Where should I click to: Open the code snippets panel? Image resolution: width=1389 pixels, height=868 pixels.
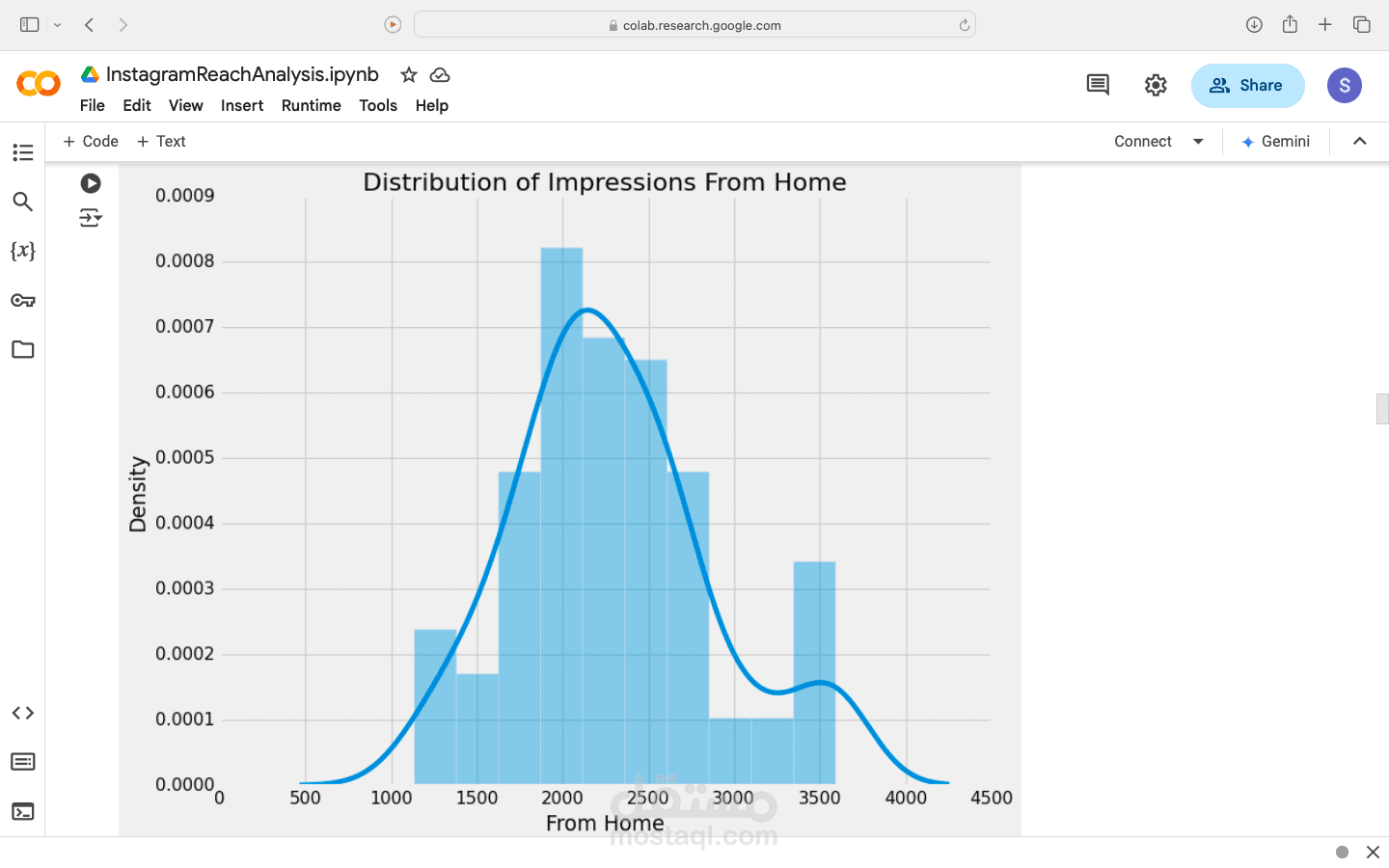[x=23, y=713]
